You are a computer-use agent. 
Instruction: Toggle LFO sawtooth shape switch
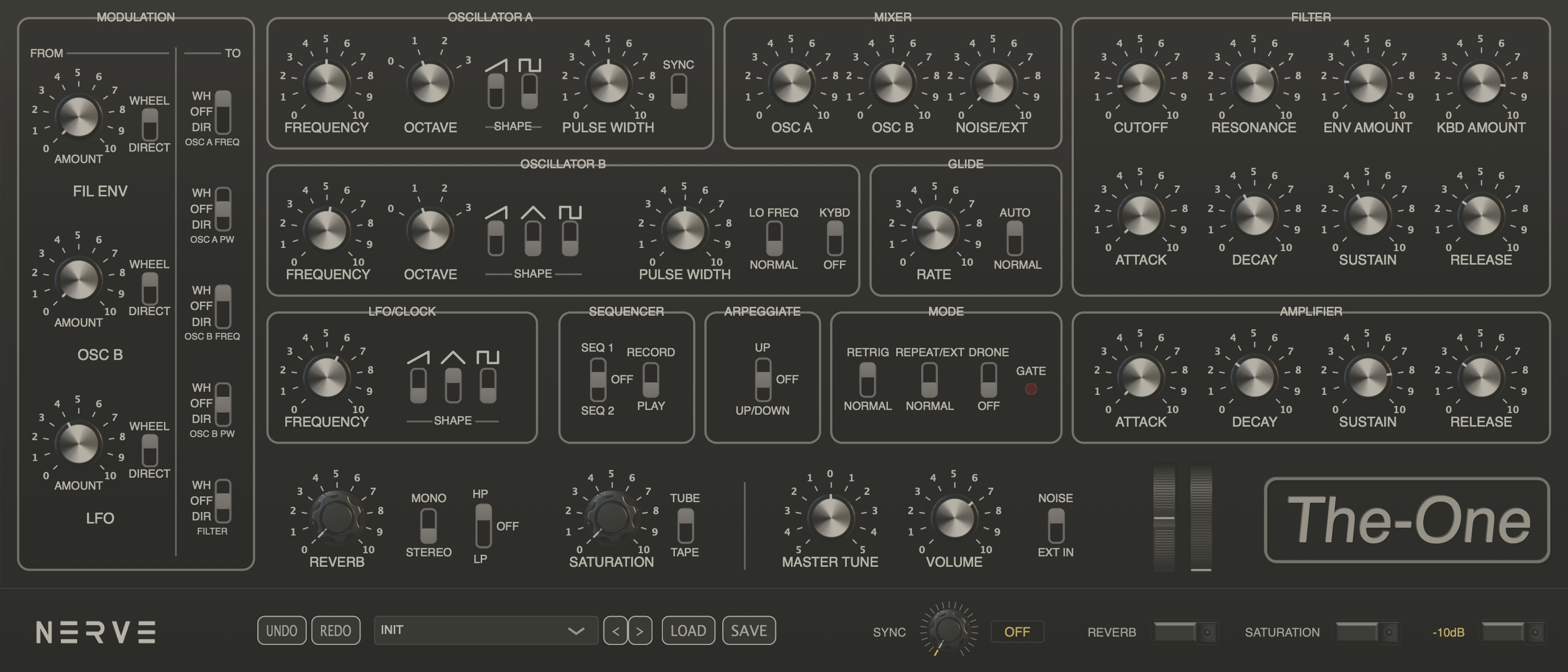pos(418,385)
